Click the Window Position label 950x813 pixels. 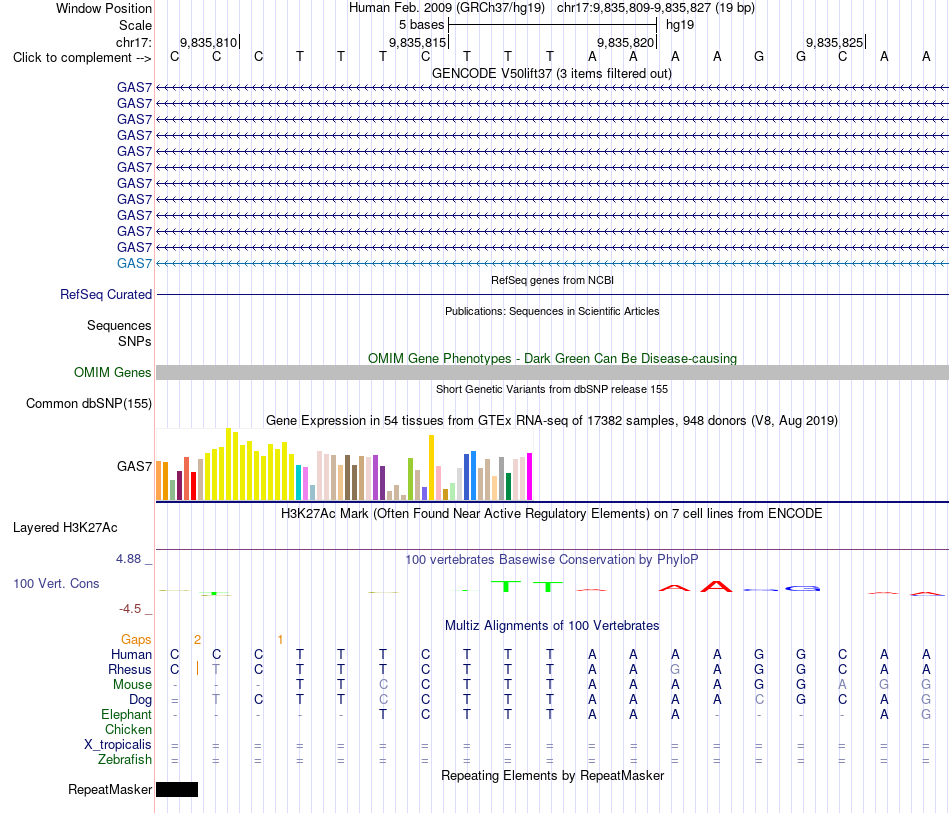click(104, 8)
